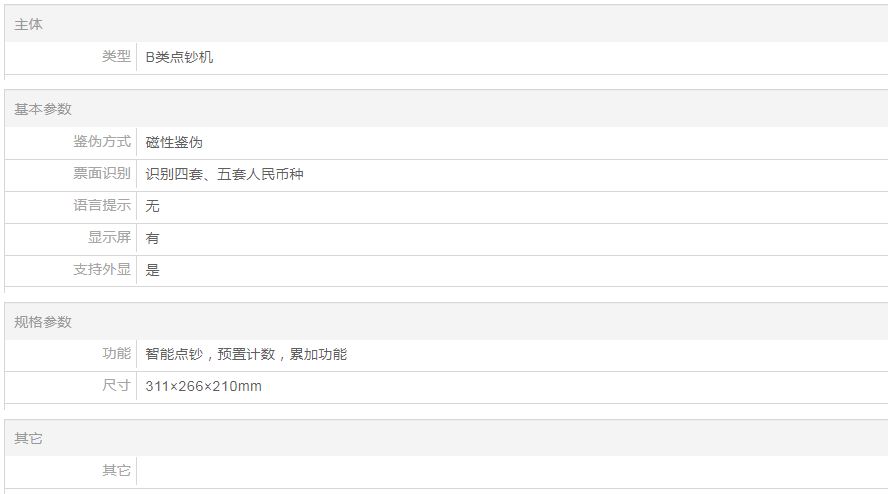This screenshot has height=494, width=894.
Task: Click the gray 其它 section header
Action: 28,438
